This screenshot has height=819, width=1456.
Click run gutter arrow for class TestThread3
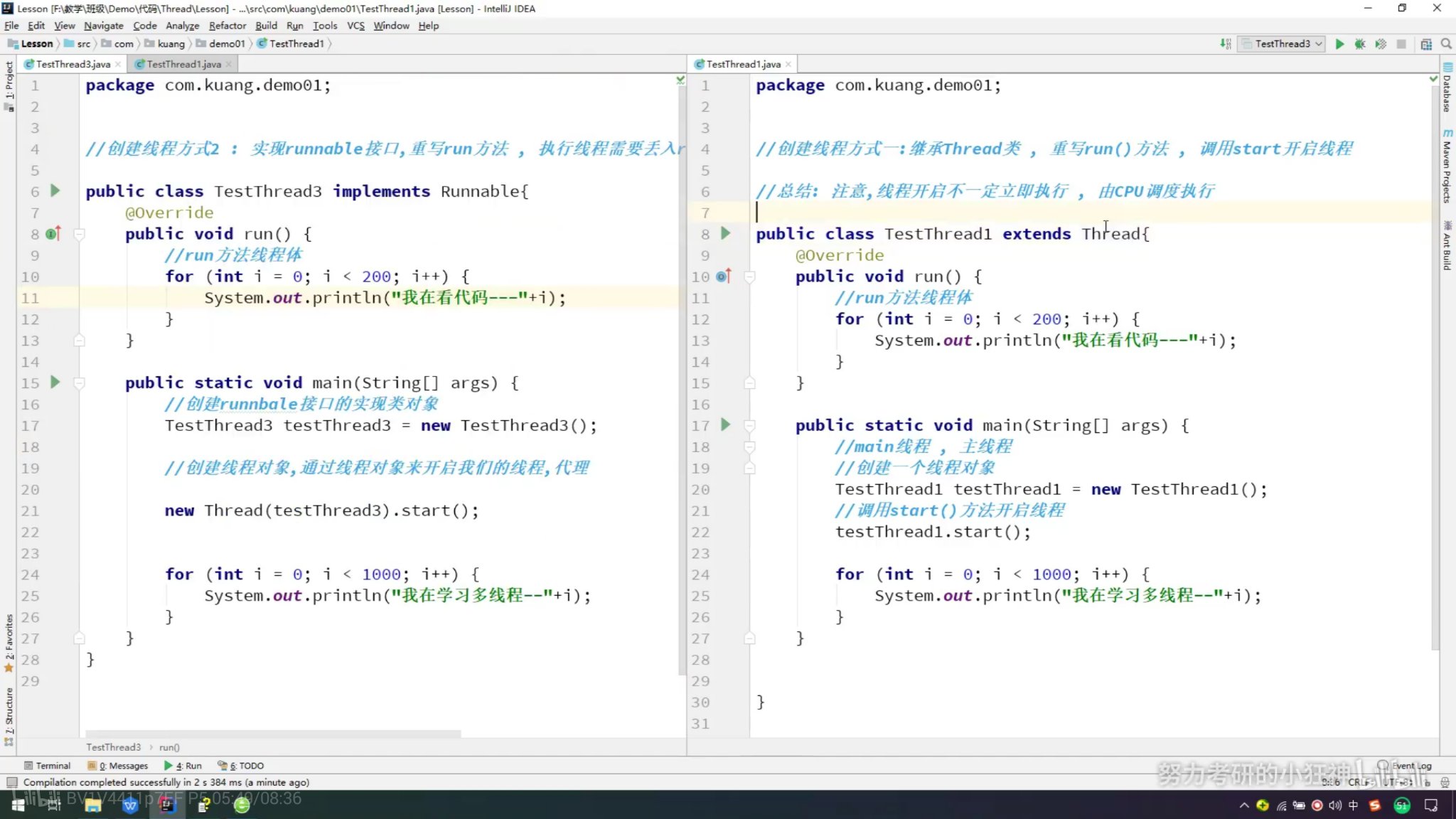click(x=55, y=191)
